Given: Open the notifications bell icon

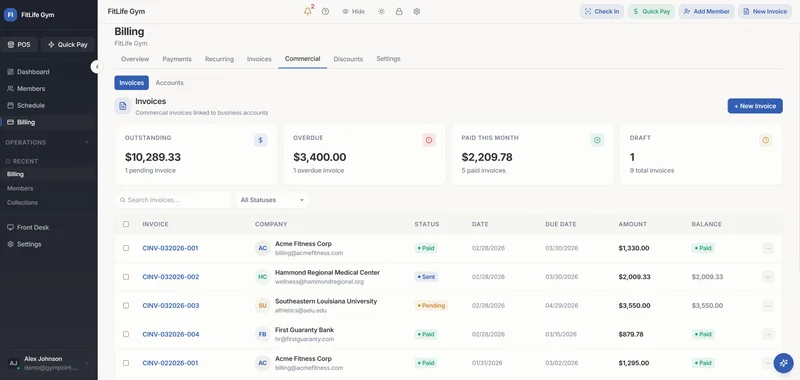Looking at the screenshot, I should pyautogui.click(x=308, y=11).
